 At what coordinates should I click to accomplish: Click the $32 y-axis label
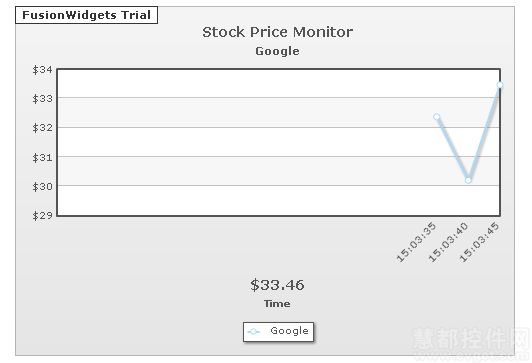pos(42,128)
